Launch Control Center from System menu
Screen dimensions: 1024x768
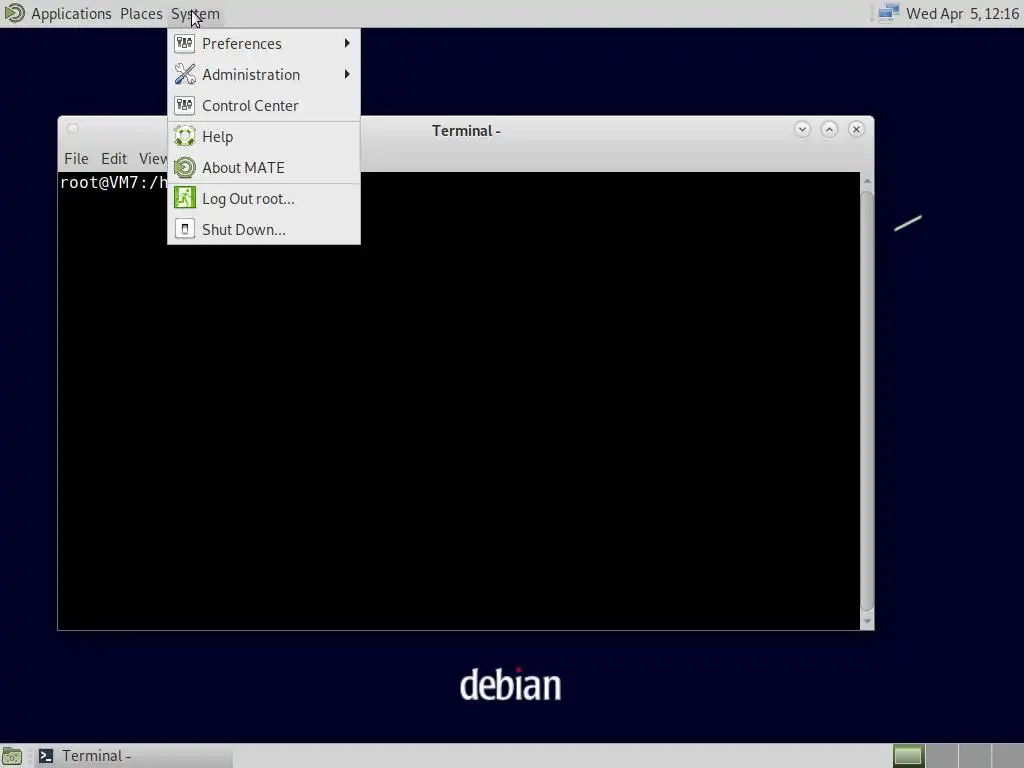coord(264,106)
